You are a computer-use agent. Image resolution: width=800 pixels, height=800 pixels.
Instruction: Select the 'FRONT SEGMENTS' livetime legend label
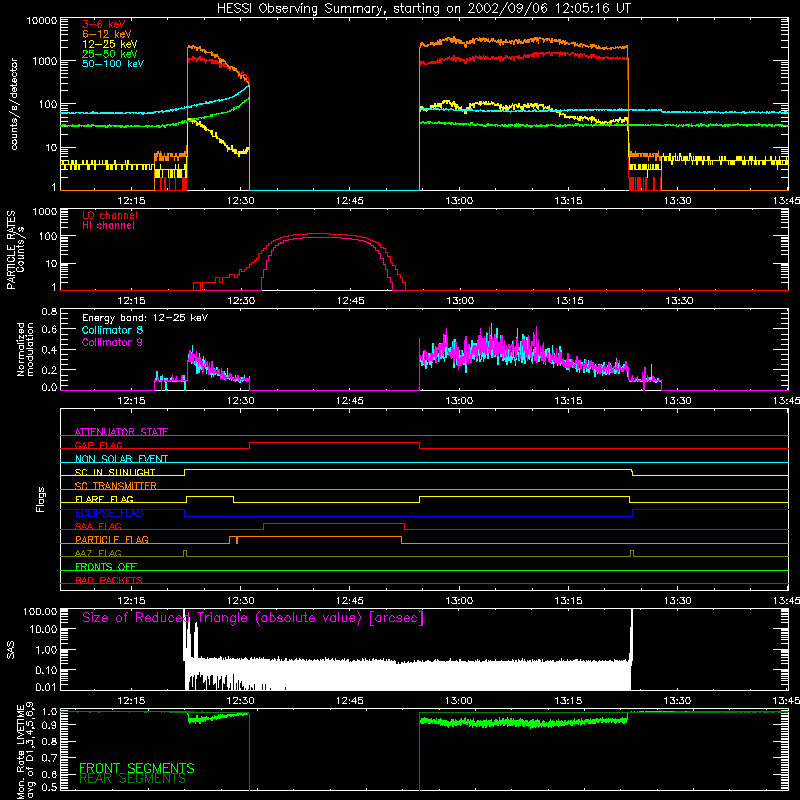[x=137, y=768]
